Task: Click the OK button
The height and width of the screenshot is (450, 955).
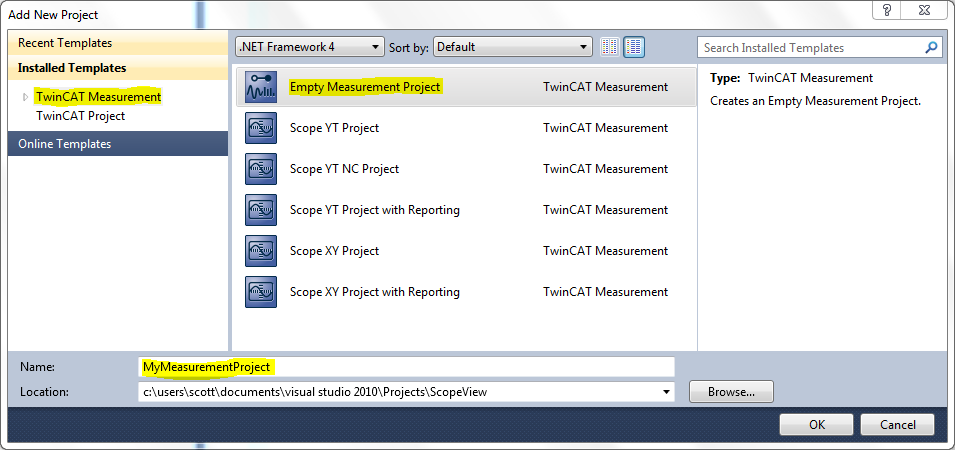Action: tap(817, 424)
